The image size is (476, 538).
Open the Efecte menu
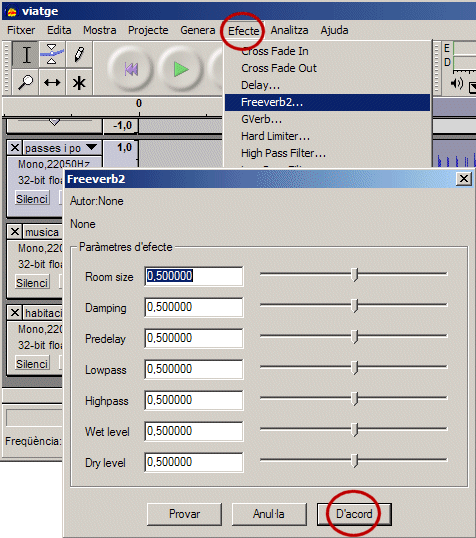[243, 31]
